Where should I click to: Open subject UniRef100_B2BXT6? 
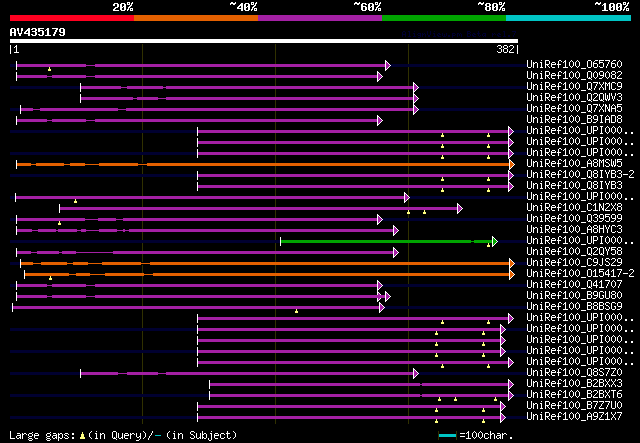click(x=574, y=395)
